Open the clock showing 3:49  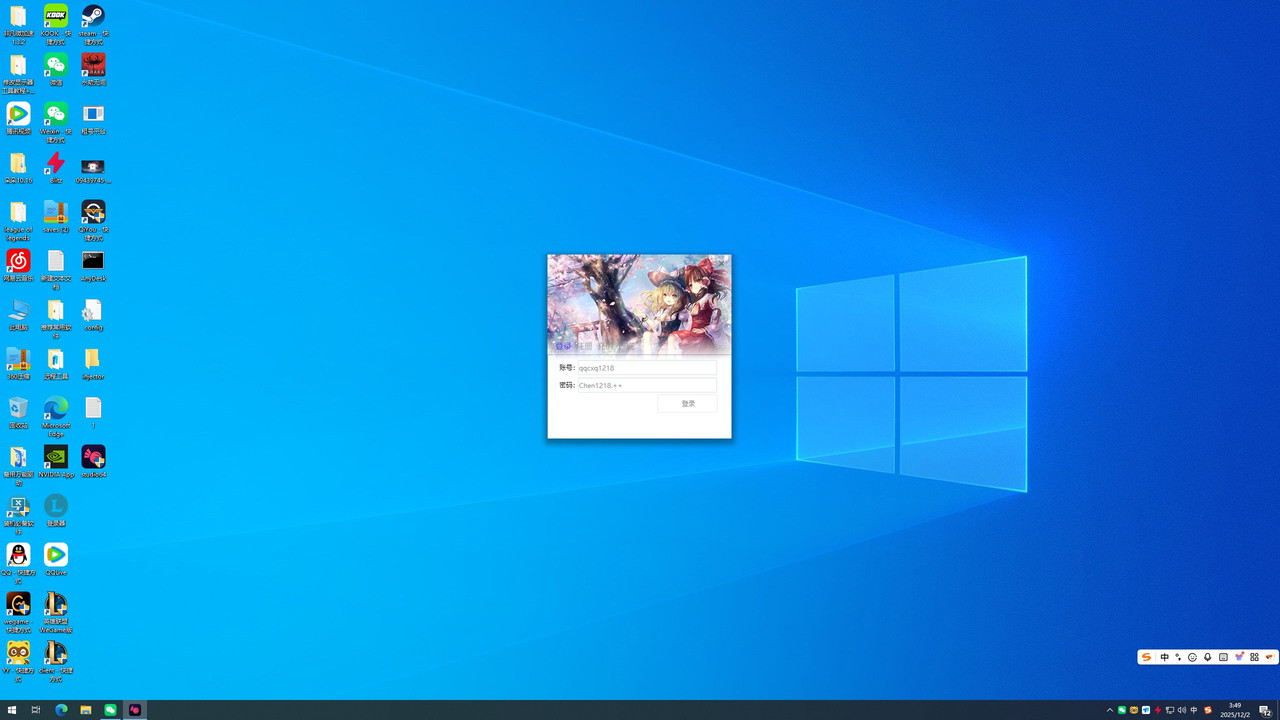point(1235,710)
